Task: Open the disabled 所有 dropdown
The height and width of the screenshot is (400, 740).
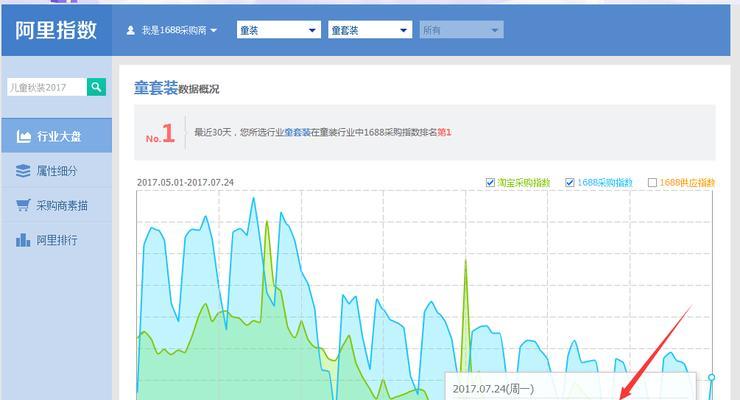Action: point(461,30)
